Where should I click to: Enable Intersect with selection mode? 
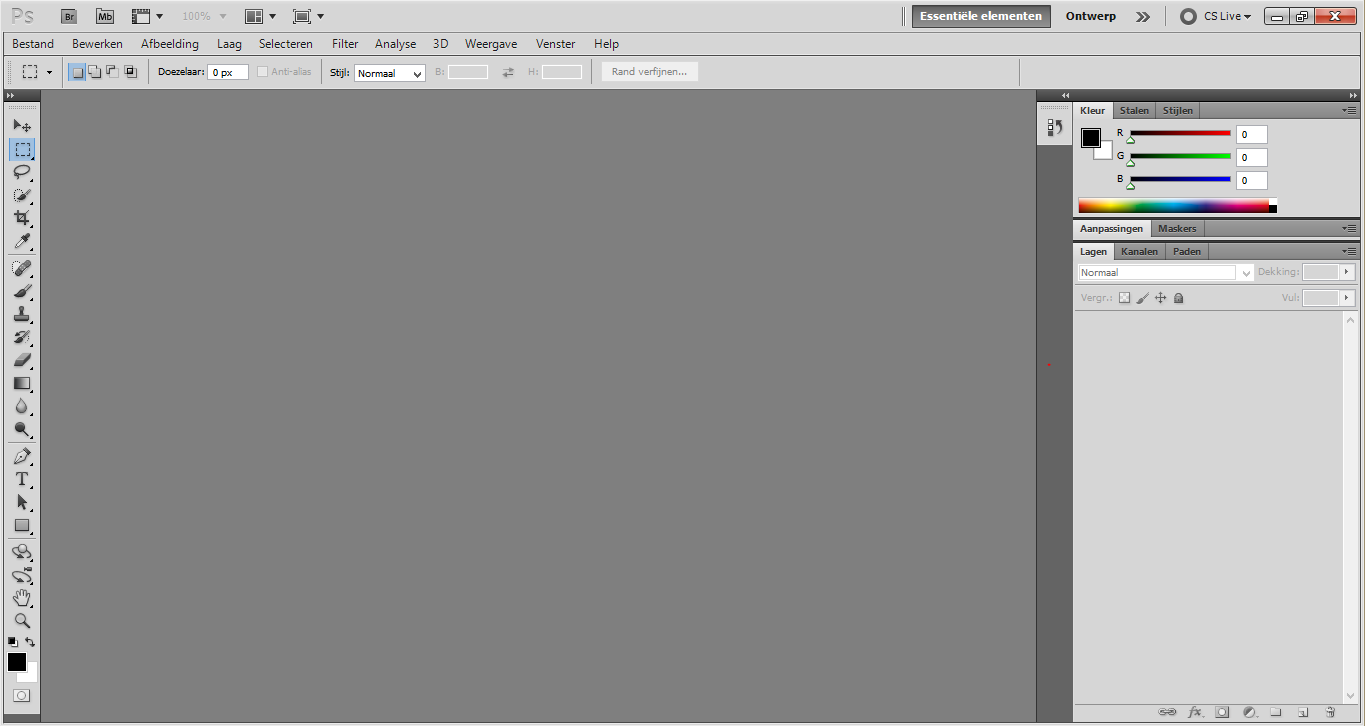pos(130,72)
